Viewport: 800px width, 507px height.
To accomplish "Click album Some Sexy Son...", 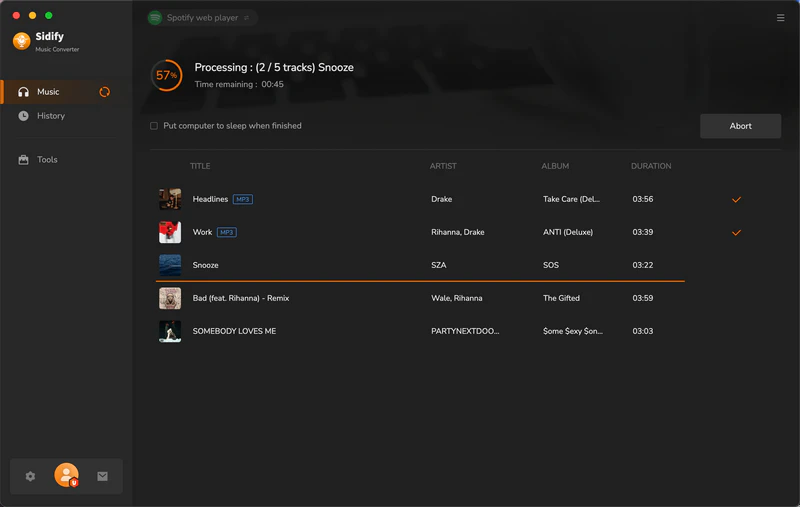I will pyautogui.click(x=572, y=331).
